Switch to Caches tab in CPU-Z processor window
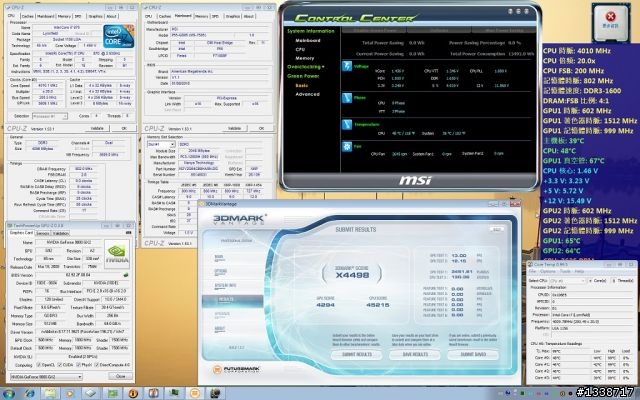Image resolution: width=640 pixels, height=400 pixels. pos(28,16)
